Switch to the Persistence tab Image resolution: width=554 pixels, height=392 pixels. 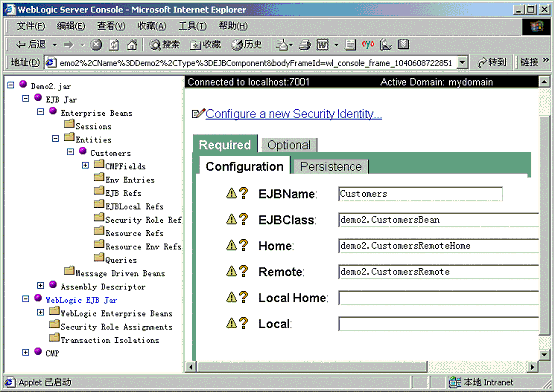pyautogui.click(x=331, y=166)
